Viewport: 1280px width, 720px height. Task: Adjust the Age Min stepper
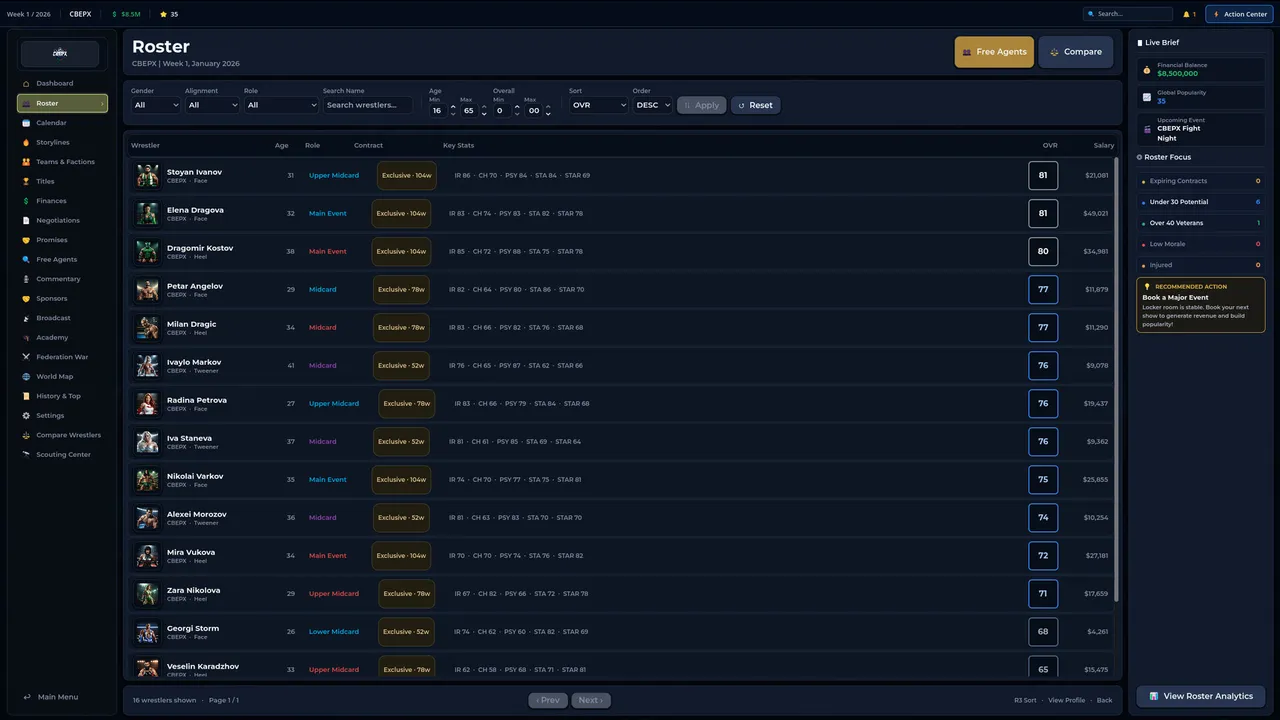coord(453,110)
